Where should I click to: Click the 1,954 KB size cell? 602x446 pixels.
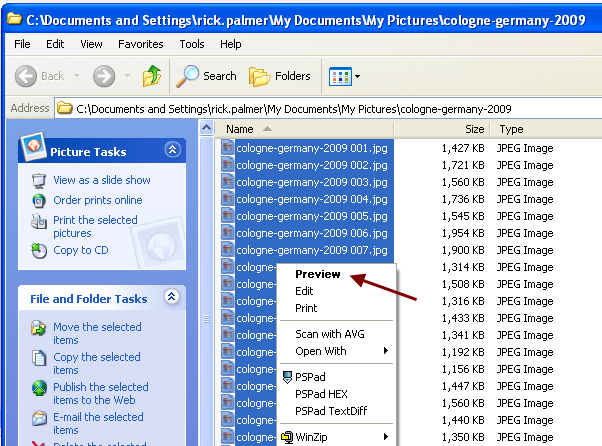pos(463,233)
